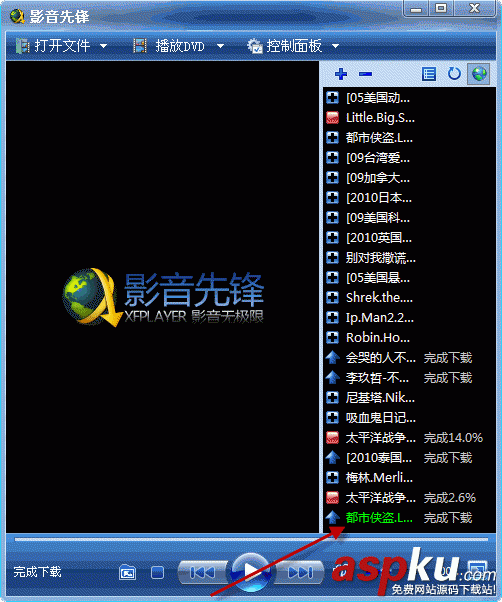502x602 pixels.
Task: Stop playback with the square stop button
Action: 157,572
